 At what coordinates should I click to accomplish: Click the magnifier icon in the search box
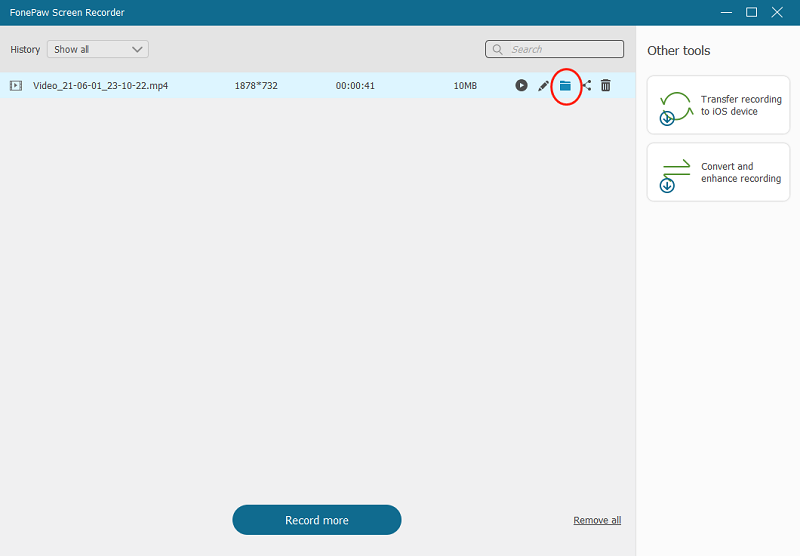click(497, 49)
